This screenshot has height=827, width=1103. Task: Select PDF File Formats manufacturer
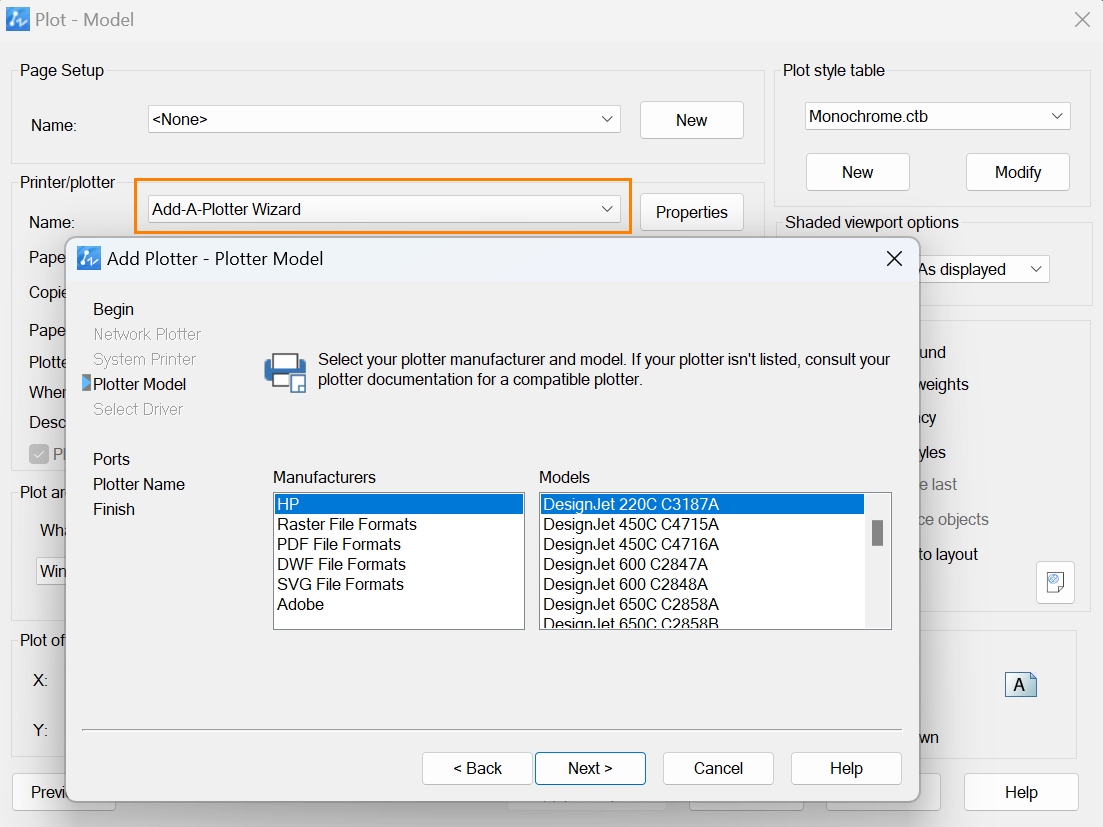399,544
